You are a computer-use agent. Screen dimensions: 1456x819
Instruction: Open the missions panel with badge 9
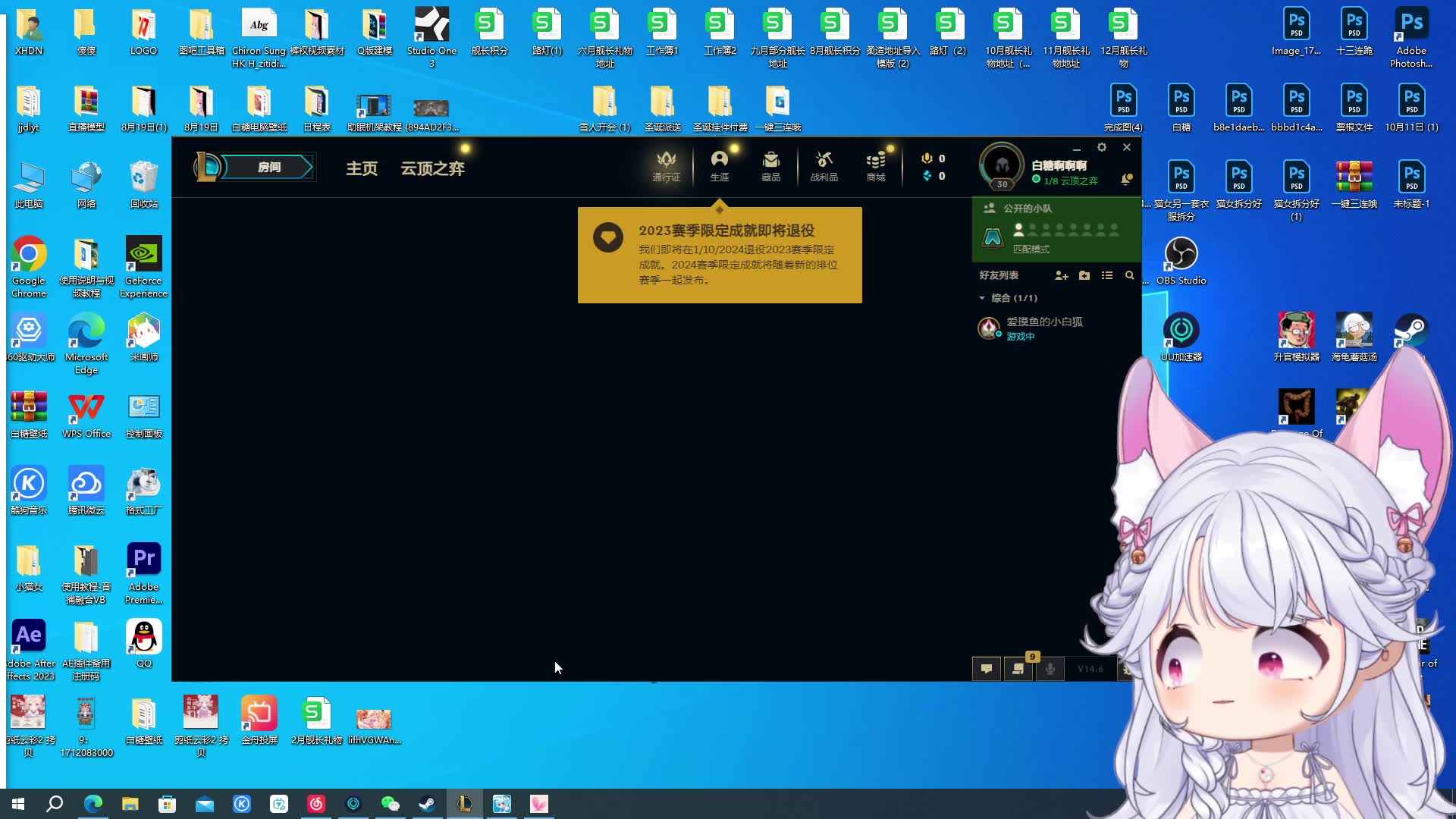1018,669
